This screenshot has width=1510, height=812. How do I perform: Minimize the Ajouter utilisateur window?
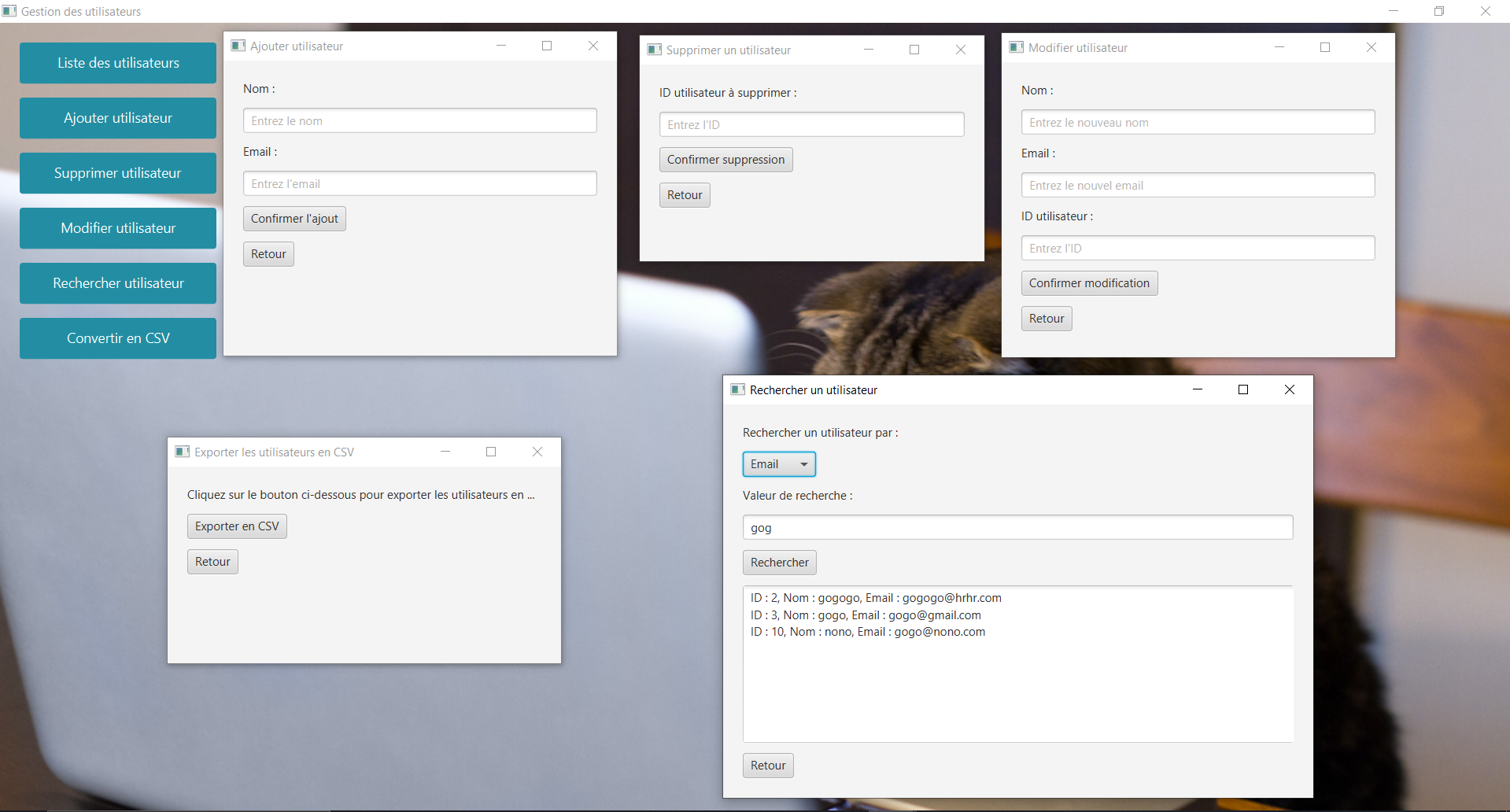point(500,46)
